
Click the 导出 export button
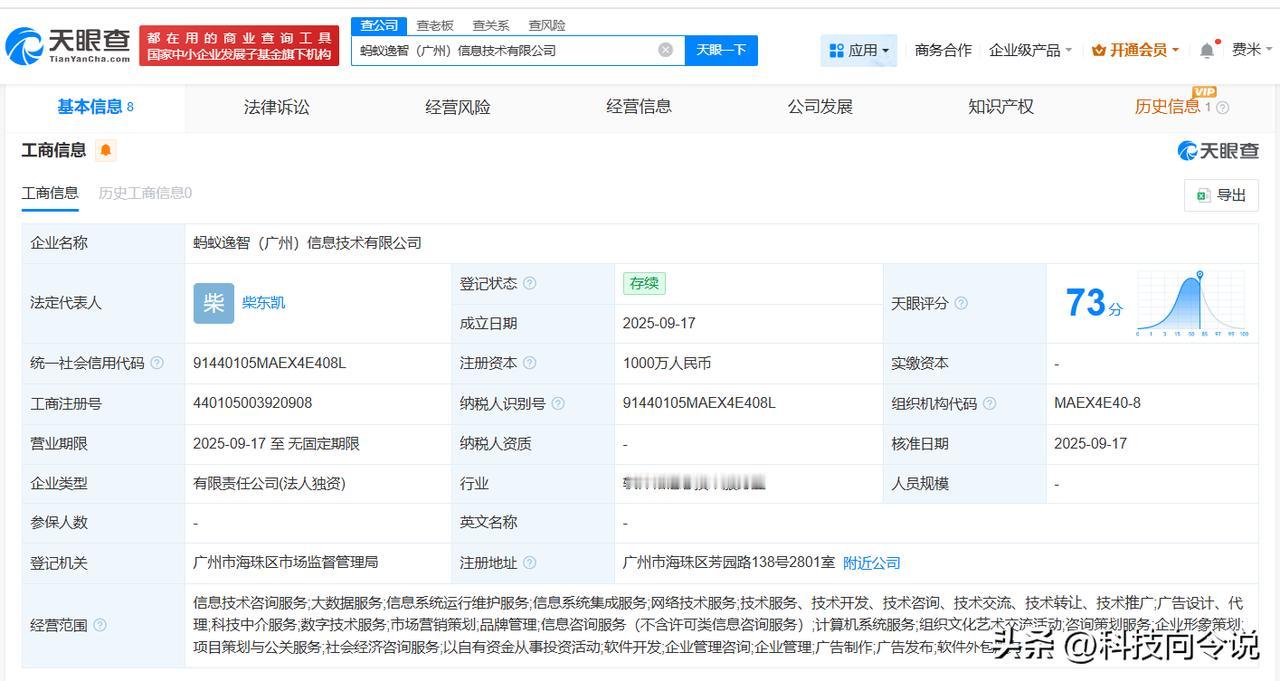click(1222, 195)
